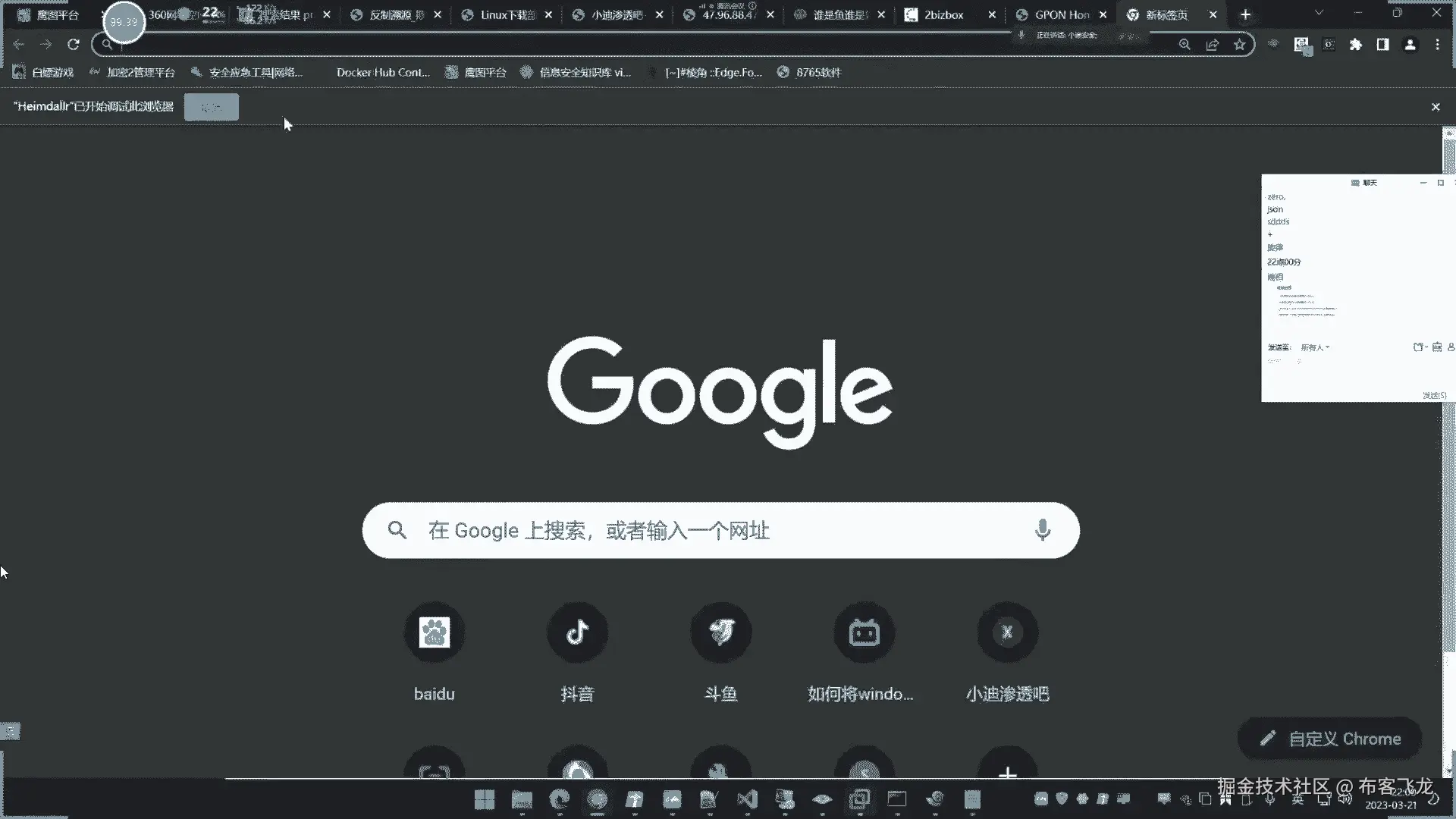Click the zoom magnifier icon in address bar
This screenshot has width=1456, height=819.
pos(1185,45)
